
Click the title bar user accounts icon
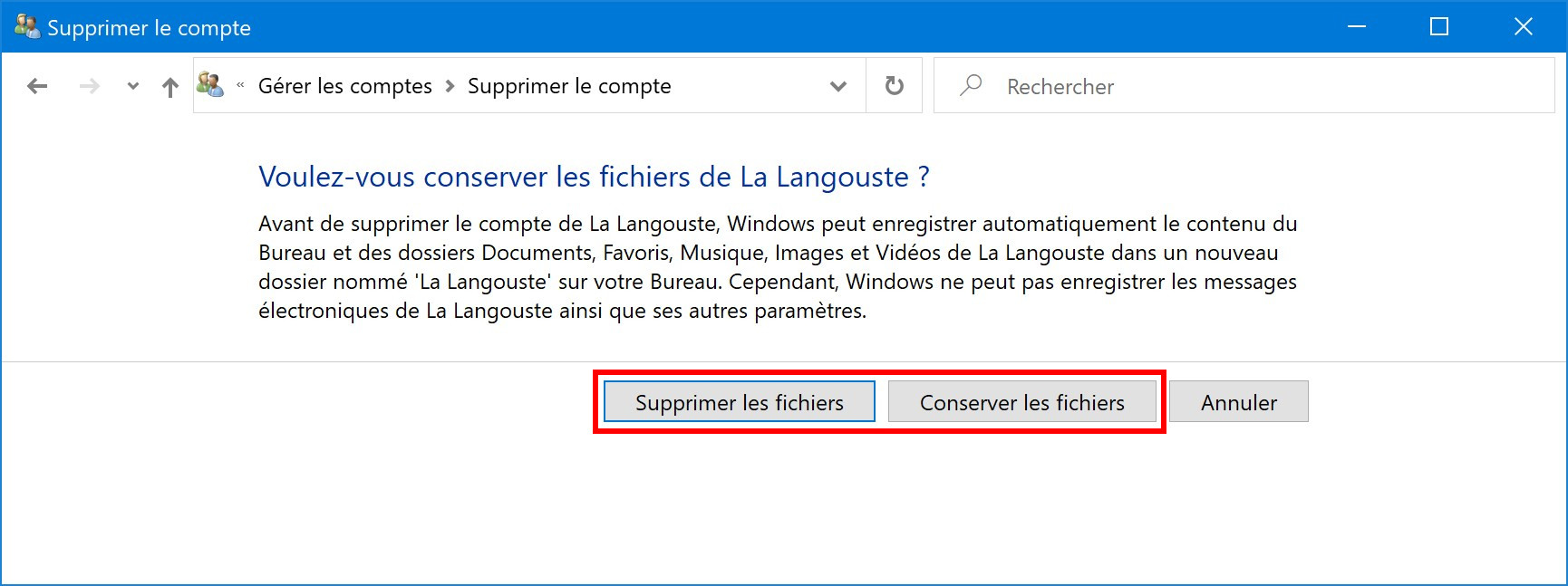point(27,27)
